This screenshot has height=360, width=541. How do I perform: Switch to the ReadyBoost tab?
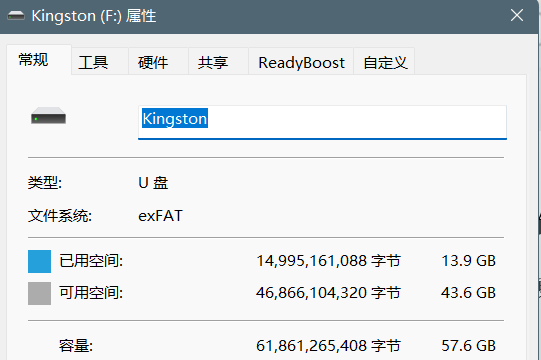301,62
